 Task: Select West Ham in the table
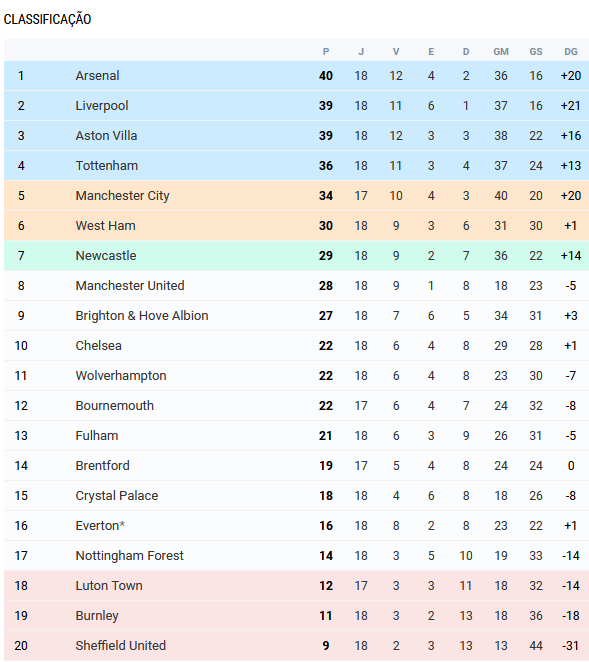[106, 225]
